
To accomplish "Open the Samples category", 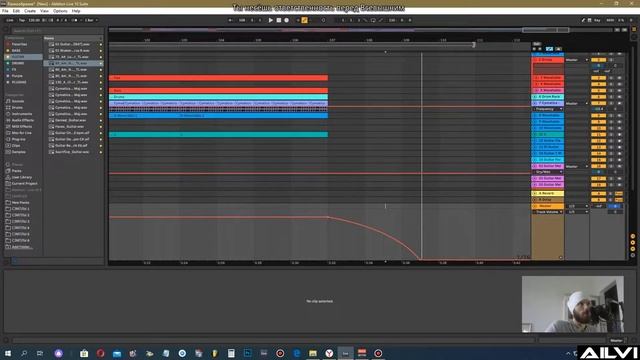I will [18, 152].
